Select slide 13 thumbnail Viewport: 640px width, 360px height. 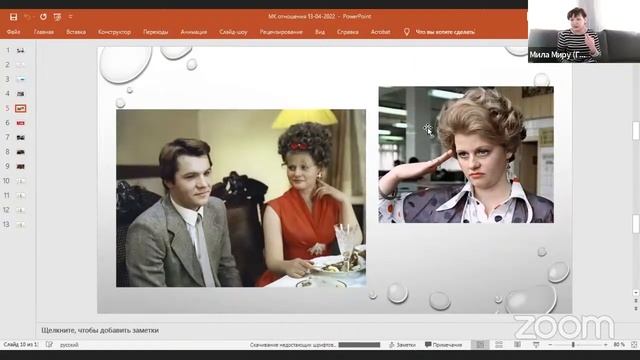20,224
